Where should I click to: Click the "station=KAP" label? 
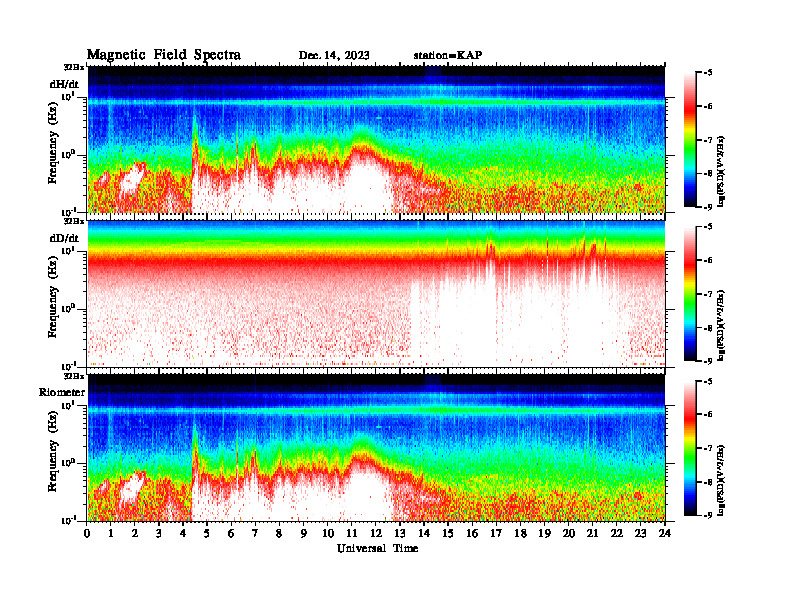(x=448, y=55)
